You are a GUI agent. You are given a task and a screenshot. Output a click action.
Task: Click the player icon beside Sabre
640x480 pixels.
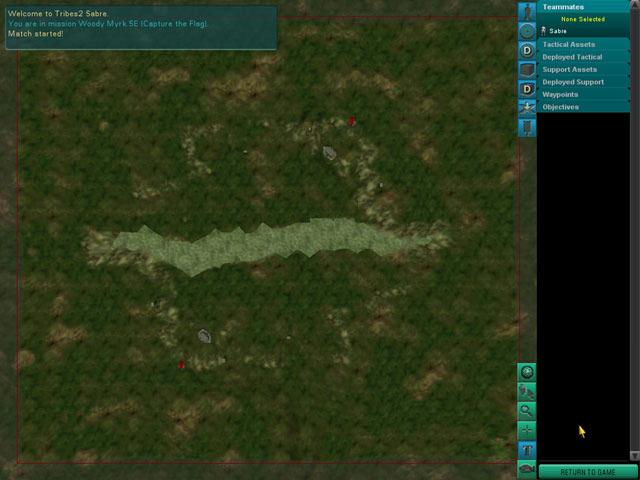pyautogui.click(x=544, y=31)
